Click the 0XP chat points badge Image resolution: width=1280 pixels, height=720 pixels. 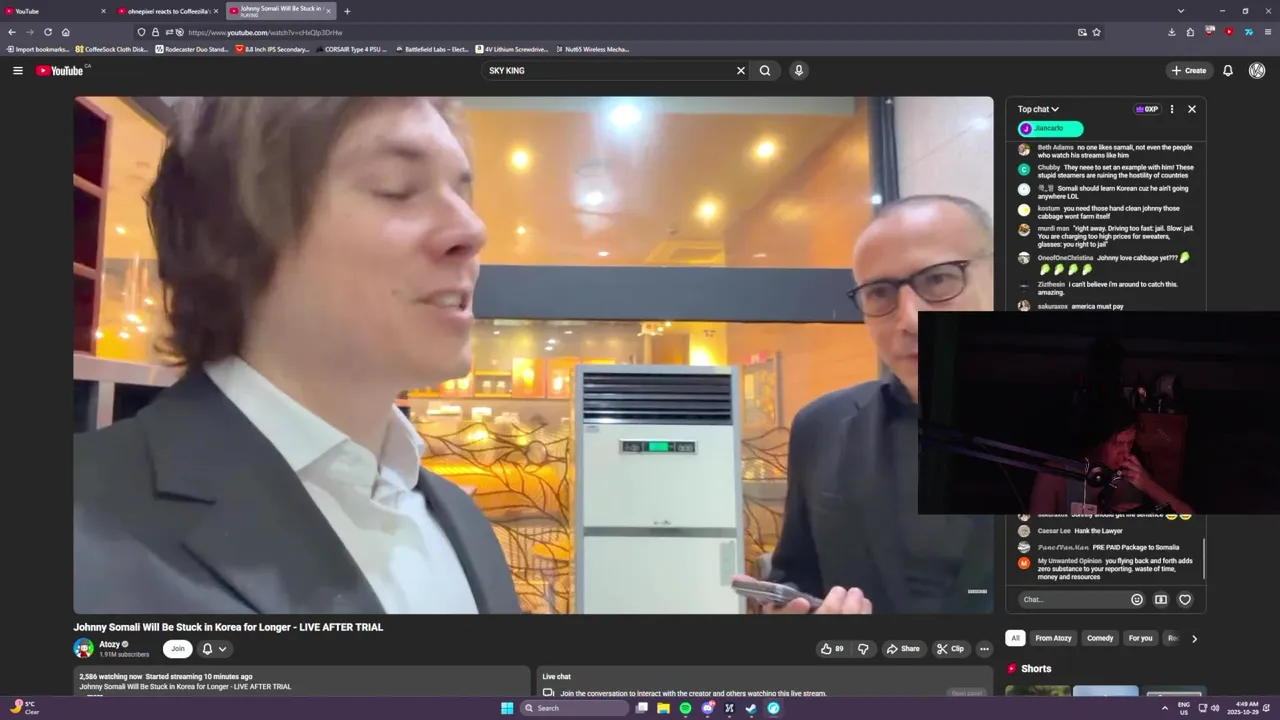(1146, 109)
